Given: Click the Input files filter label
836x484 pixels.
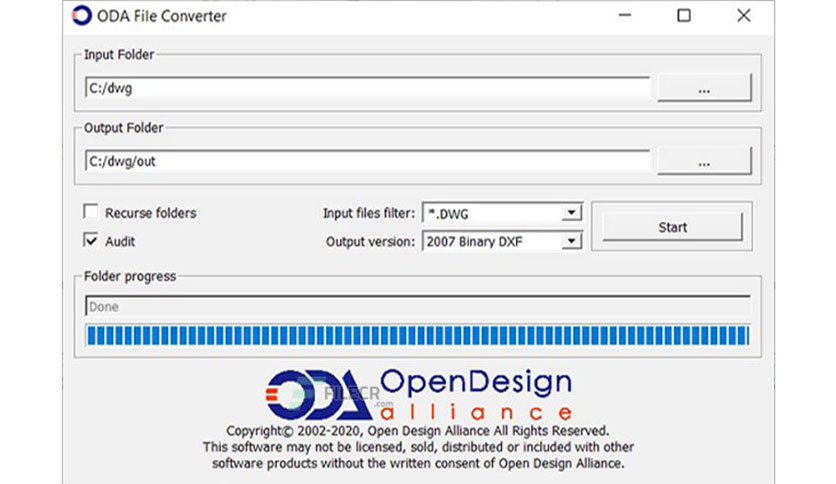Looking at the screenshot, I should point(369,213).
